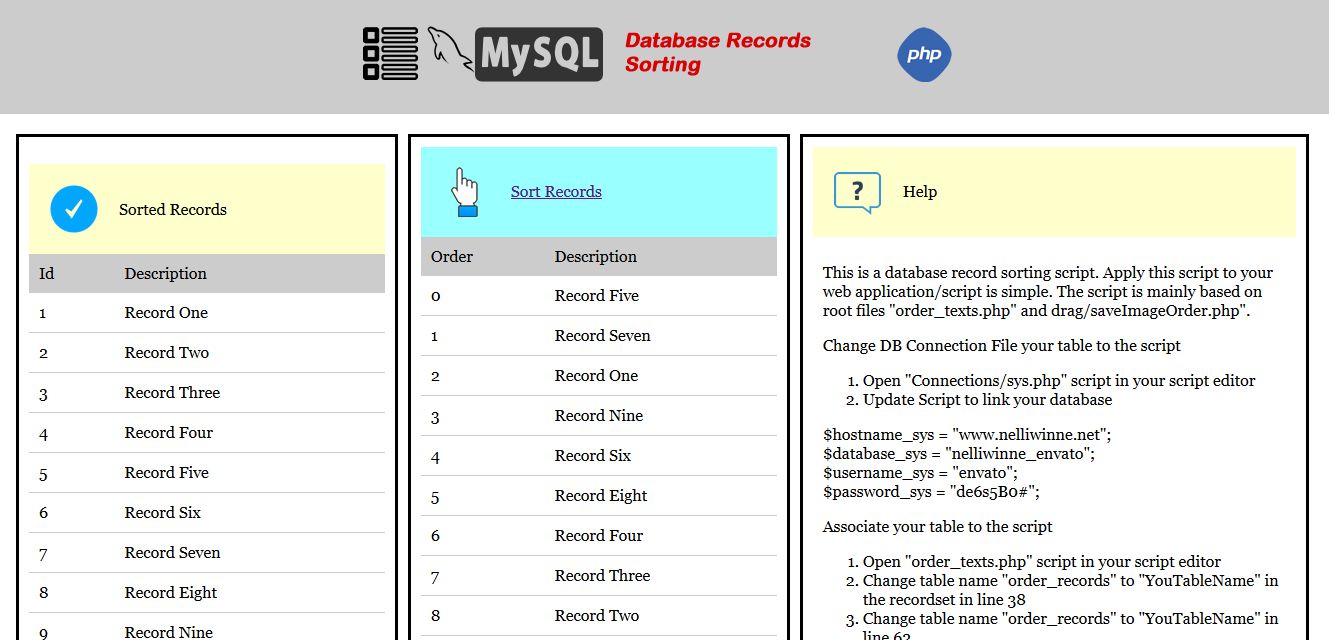Select Record Five in Sorted Records list
1332x640 pixels.
tap(167, 473)
